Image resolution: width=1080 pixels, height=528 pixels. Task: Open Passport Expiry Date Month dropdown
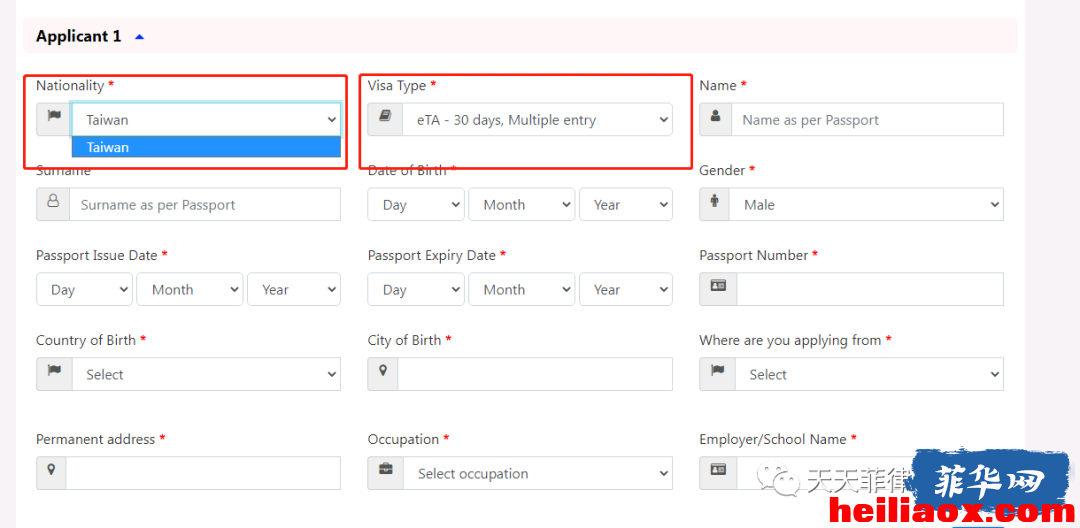(x=521, y=290)
